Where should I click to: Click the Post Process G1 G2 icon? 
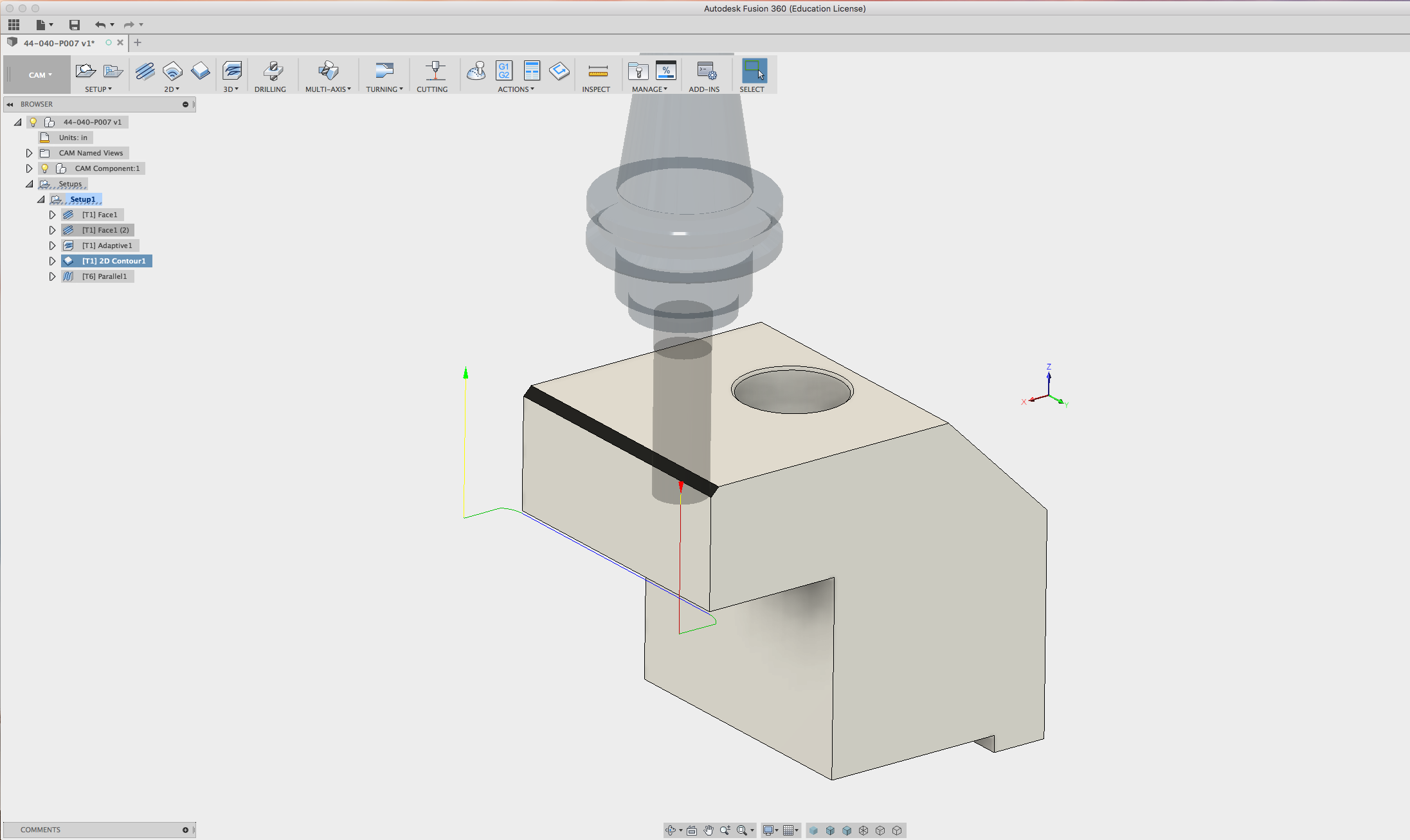tap(504, 71)
